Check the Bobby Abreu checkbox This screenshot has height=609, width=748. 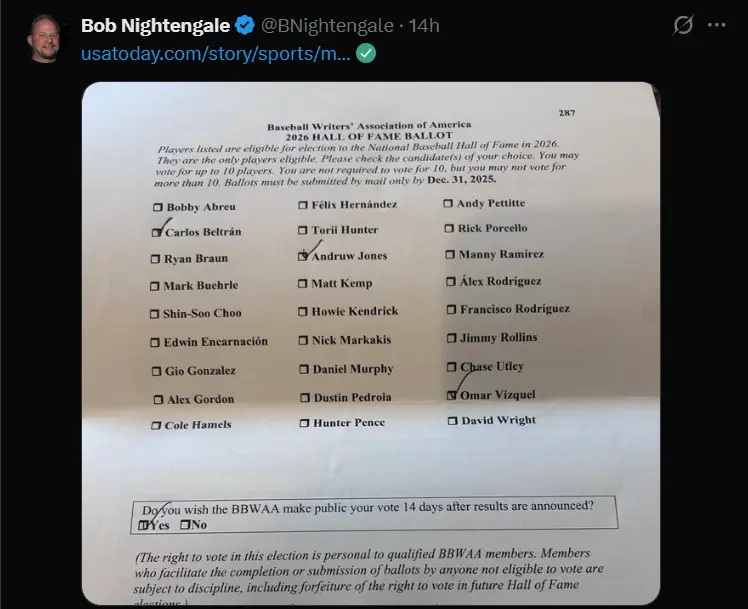point(157,207)
